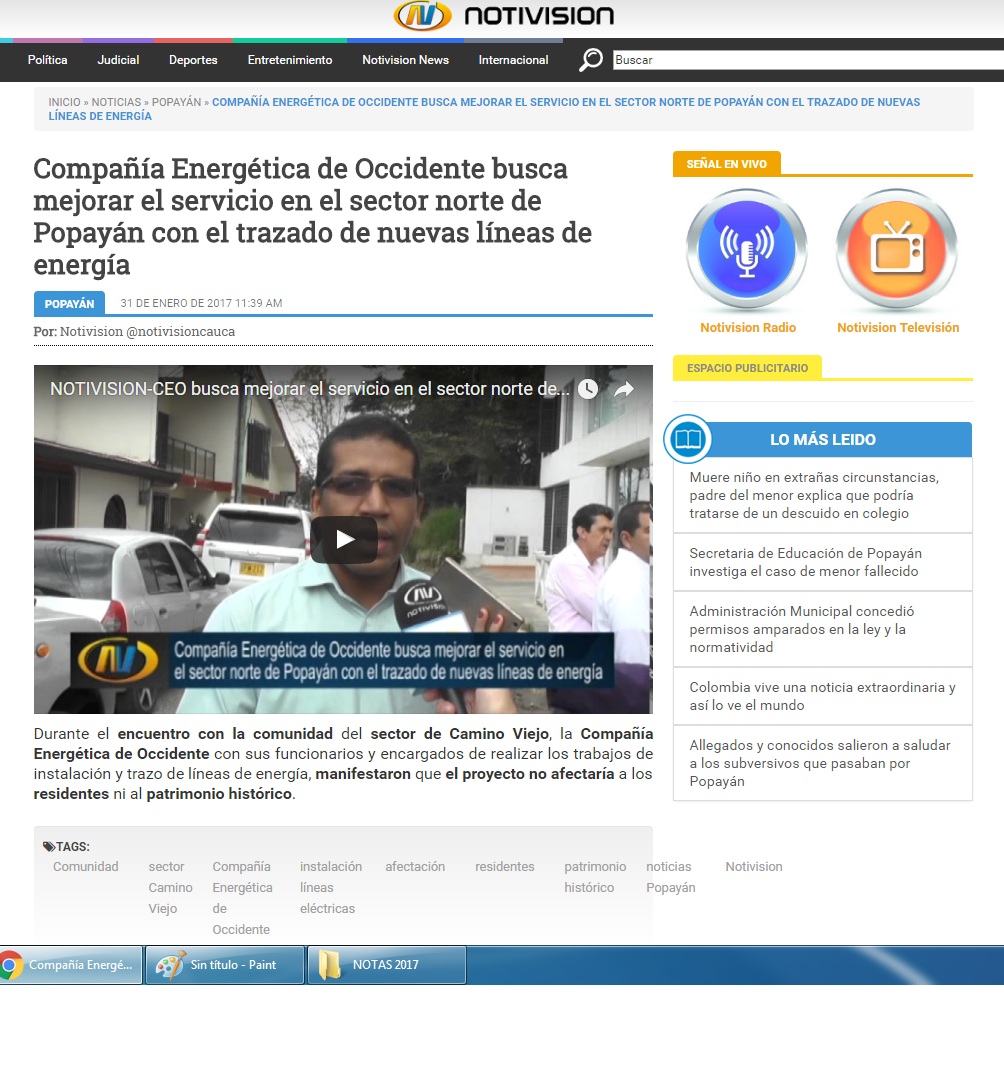This screenshot has width=1004, height=1080.
Task: Open the Deportes menu
Action: pos(194,60)
